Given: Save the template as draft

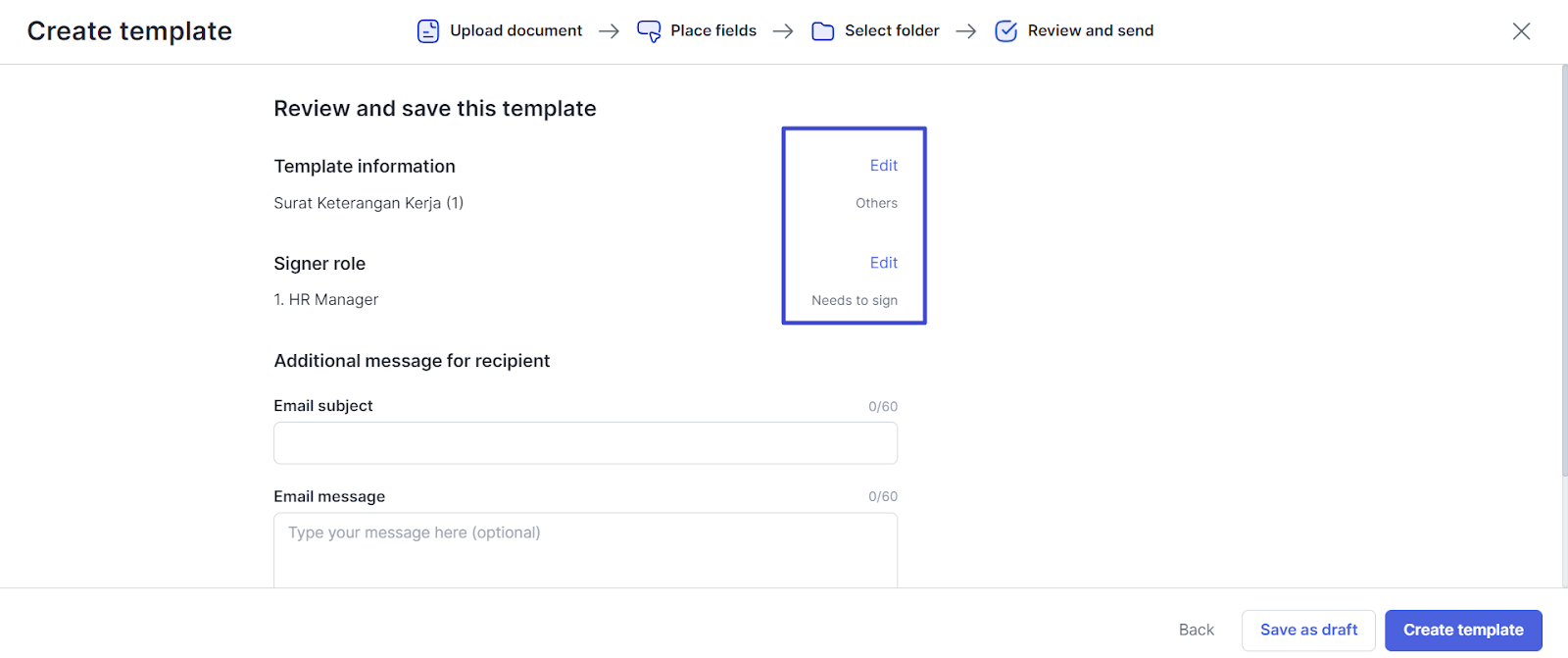Looking at the screenshot, I should click(x=1308, y=631).
